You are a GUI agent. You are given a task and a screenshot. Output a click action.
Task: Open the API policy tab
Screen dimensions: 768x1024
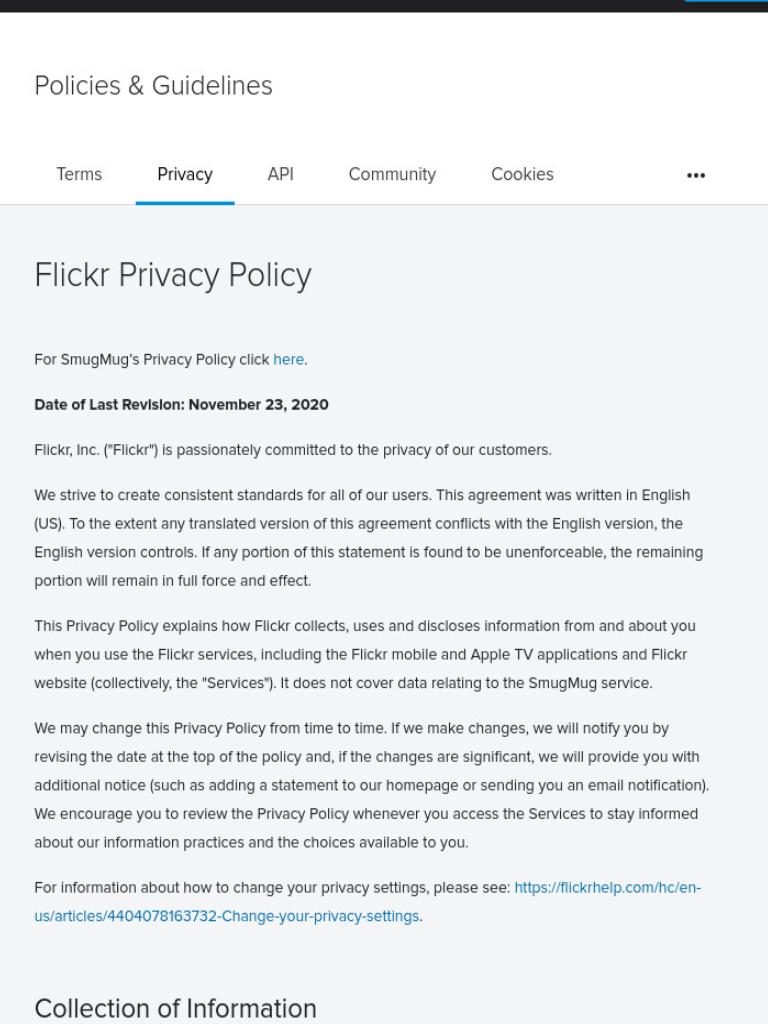pyautogui.click(x=280, y=174)
